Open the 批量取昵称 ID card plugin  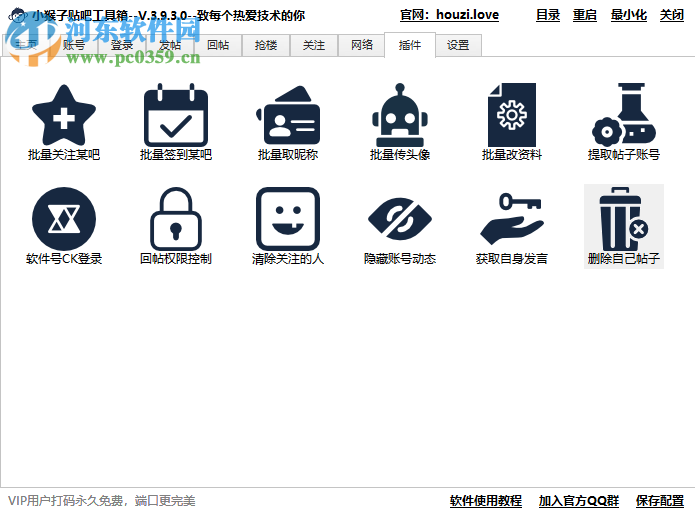288,122
